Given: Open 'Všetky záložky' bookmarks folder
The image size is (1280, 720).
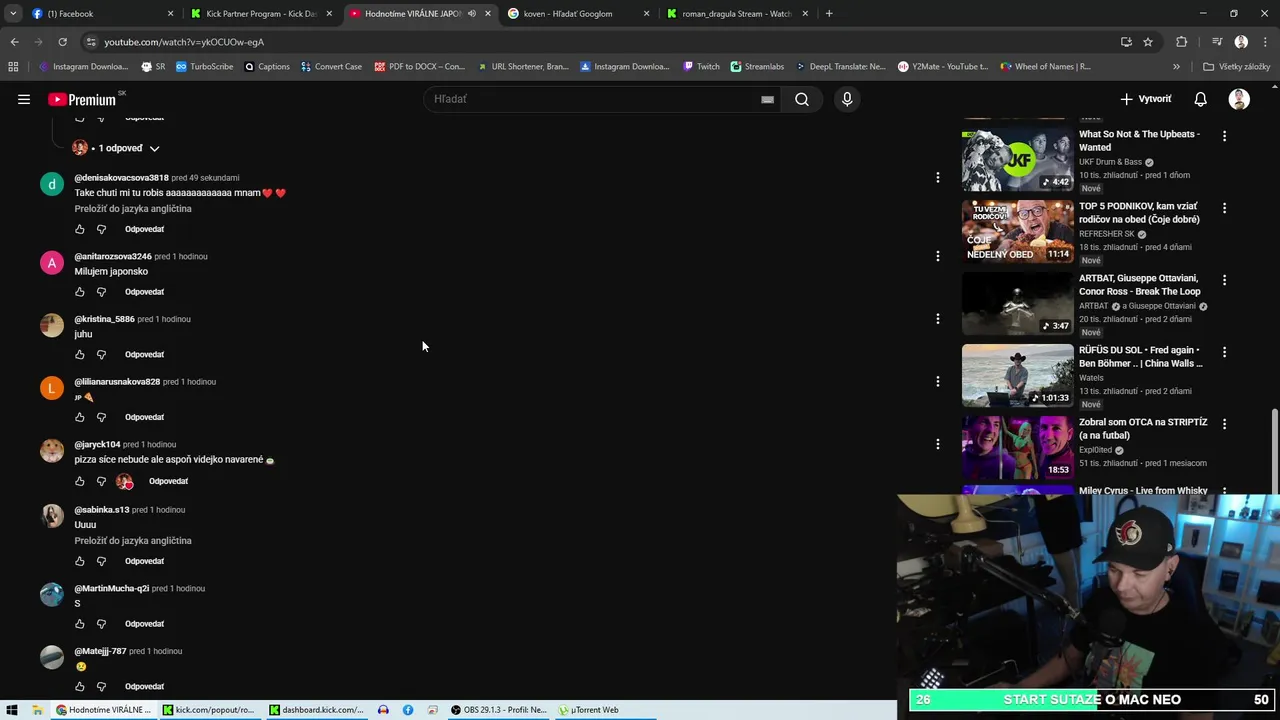Looking at the screenshot, I should pyautogui.click(x=1236, y=67).
